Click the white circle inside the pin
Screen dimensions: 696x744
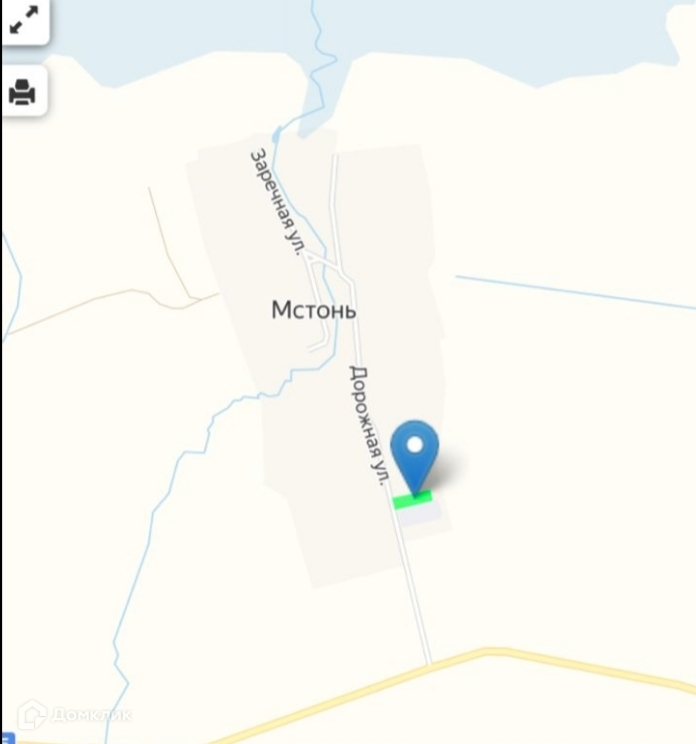pos(415,445)
